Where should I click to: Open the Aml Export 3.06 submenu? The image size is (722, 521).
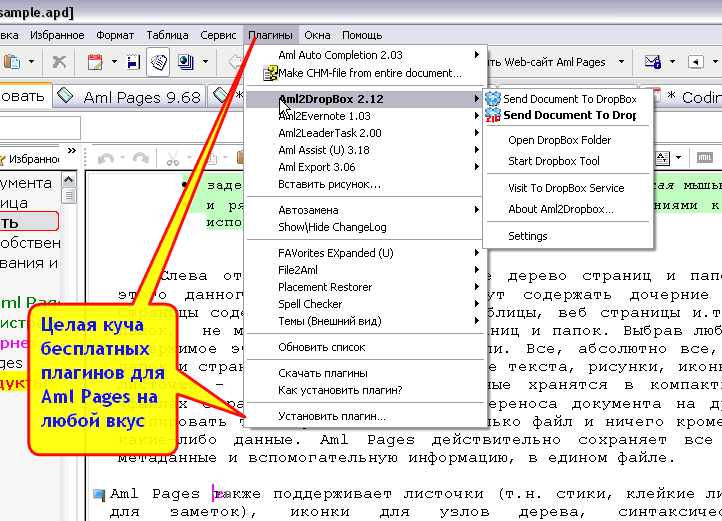(x=366, y=167)
